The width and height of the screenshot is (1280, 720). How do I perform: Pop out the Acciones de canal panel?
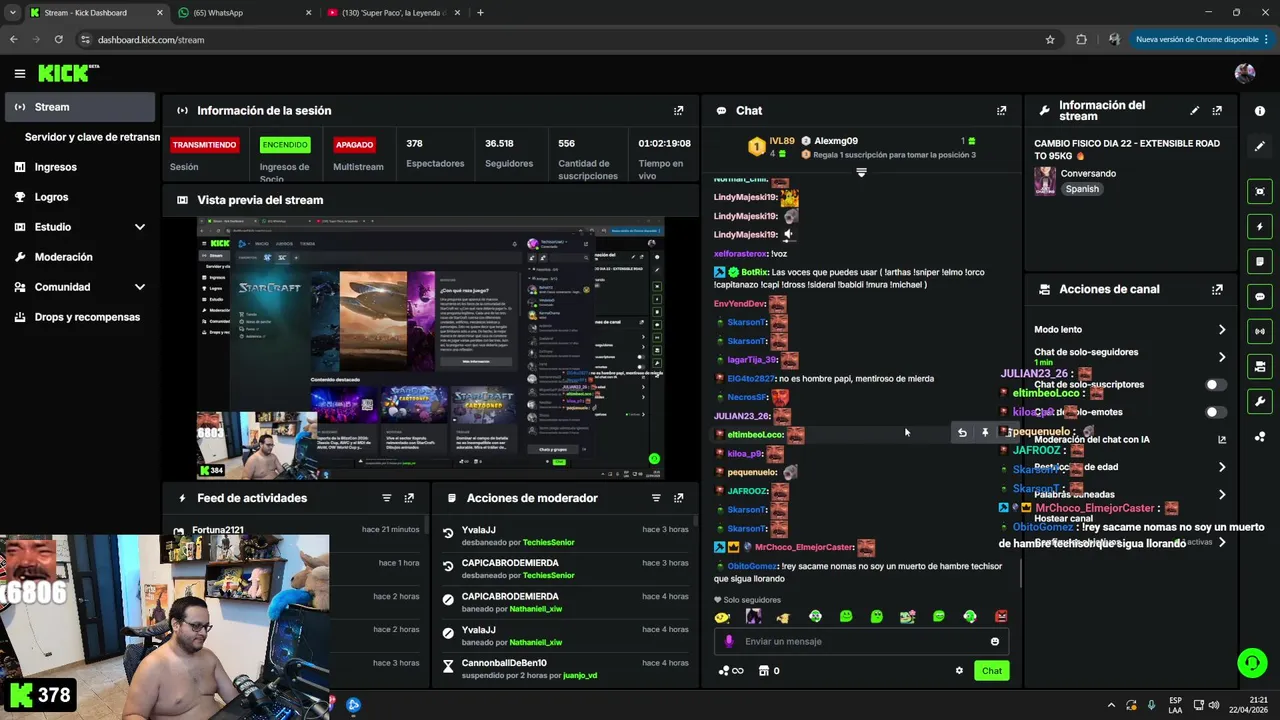coord(1217,289)
